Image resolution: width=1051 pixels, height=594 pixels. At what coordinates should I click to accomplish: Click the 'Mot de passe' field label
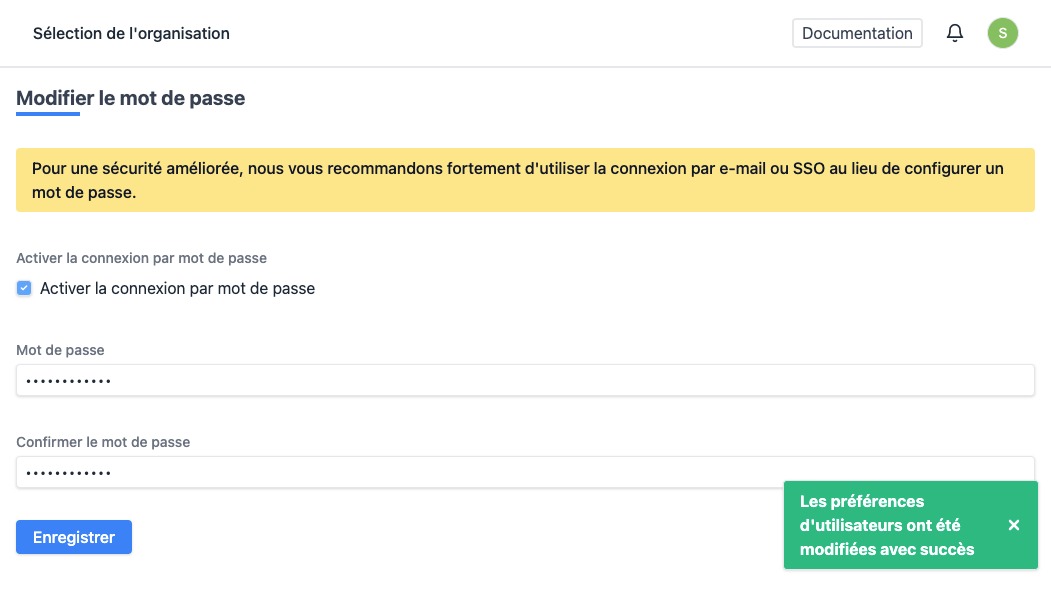[x=60, y=350]
